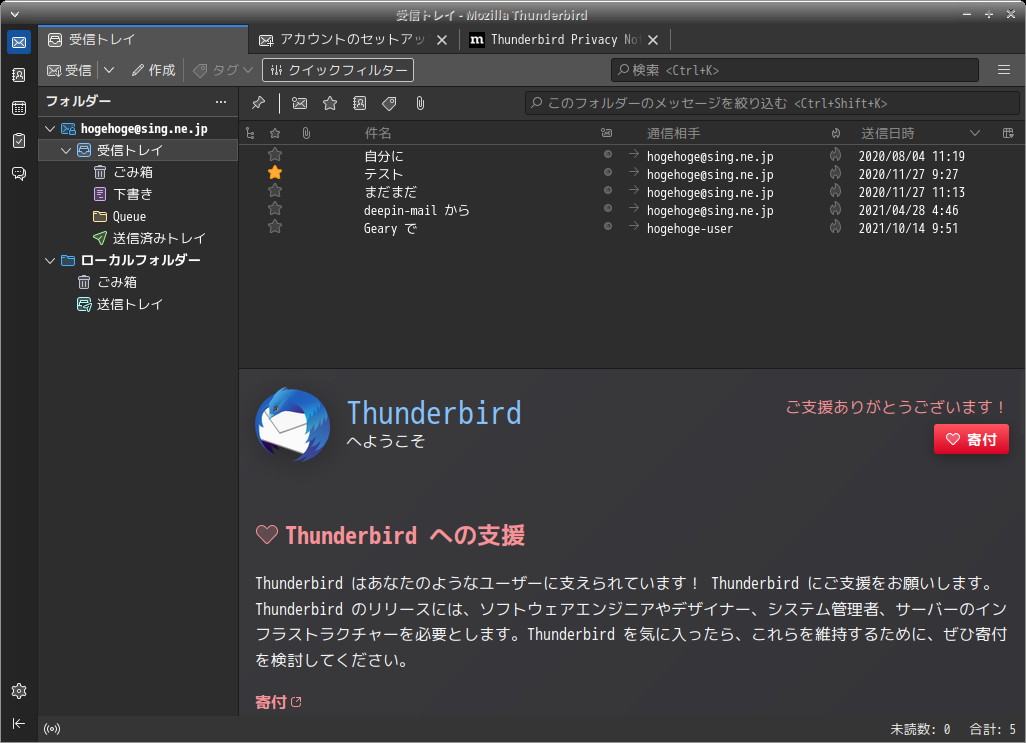Toggle read status of 'テスト' message
The width and height of the screenshot is (1026, 743).
[608, 173]
